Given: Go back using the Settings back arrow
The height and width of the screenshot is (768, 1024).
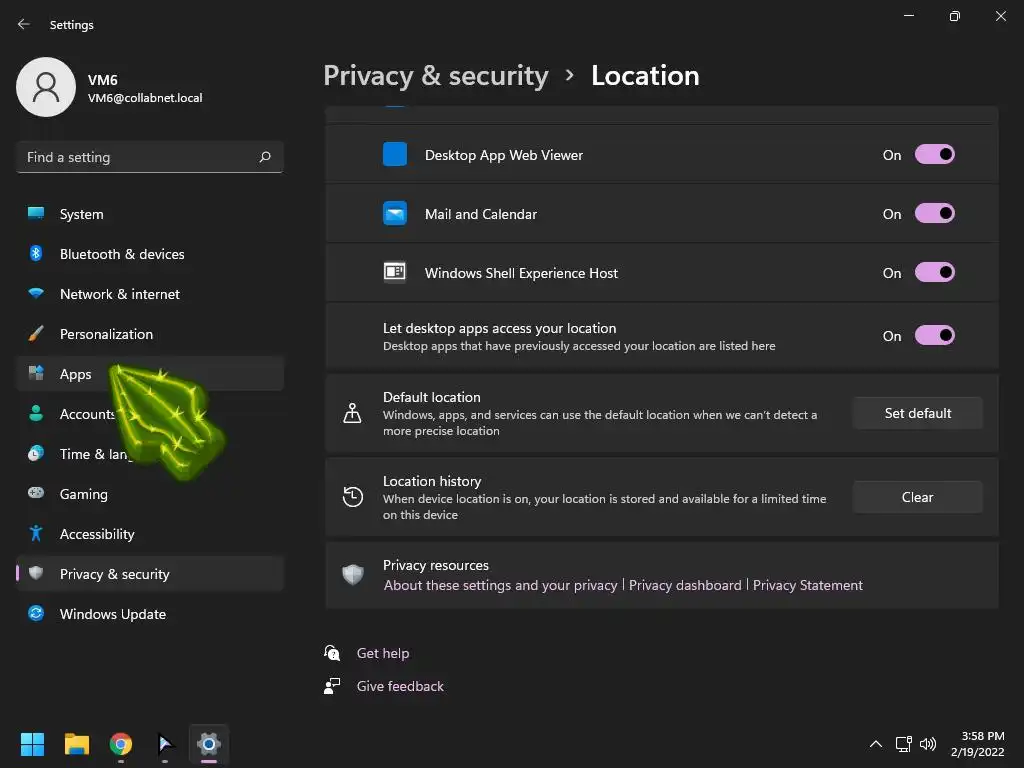Looking at the screenshot, I should (24, 25).
